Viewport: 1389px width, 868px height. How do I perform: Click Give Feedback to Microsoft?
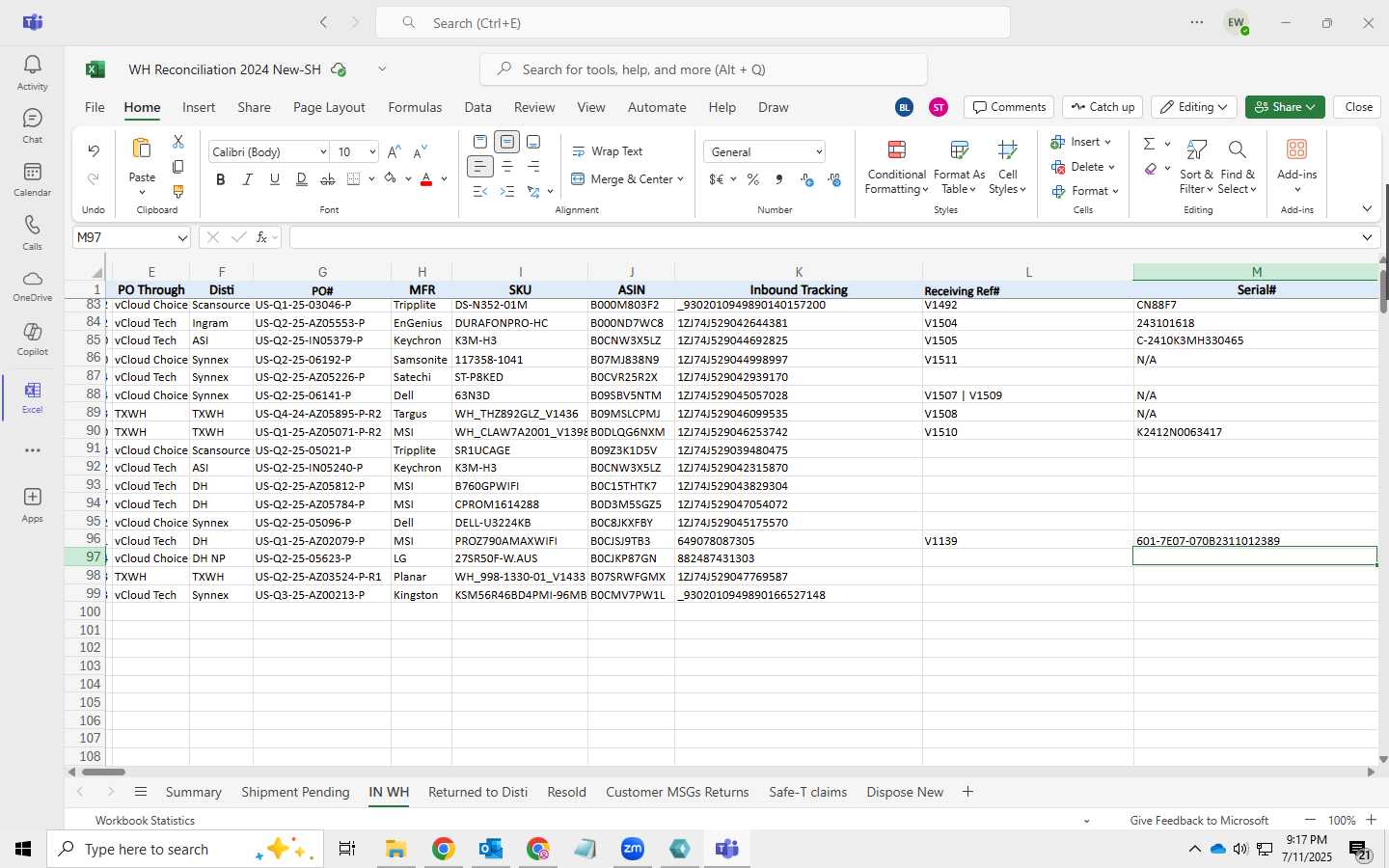pyautogui.click(x=1199, y=821)
